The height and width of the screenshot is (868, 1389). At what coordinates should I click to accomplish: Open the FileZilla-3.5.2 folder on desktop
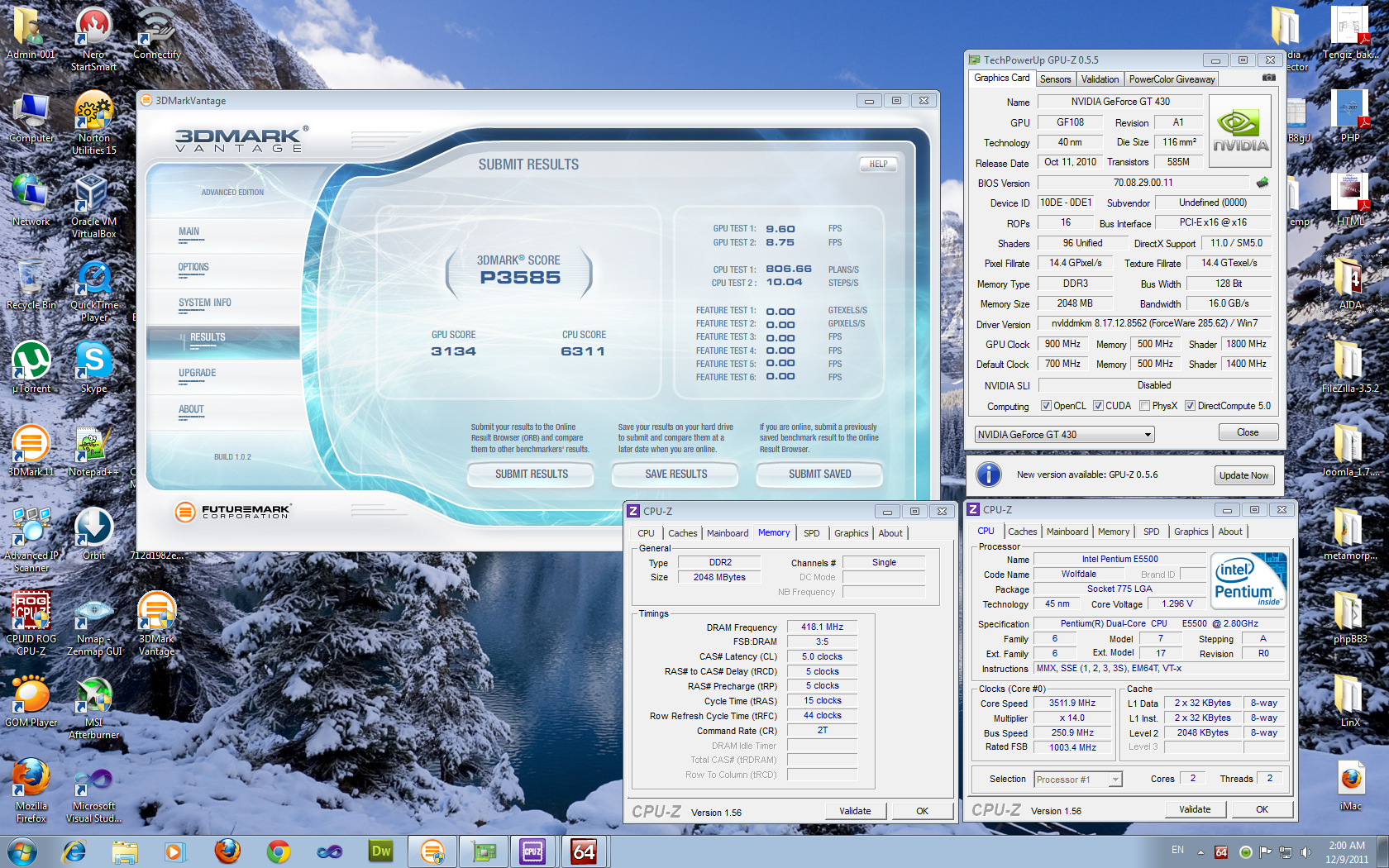click(x=1349, y=367)
